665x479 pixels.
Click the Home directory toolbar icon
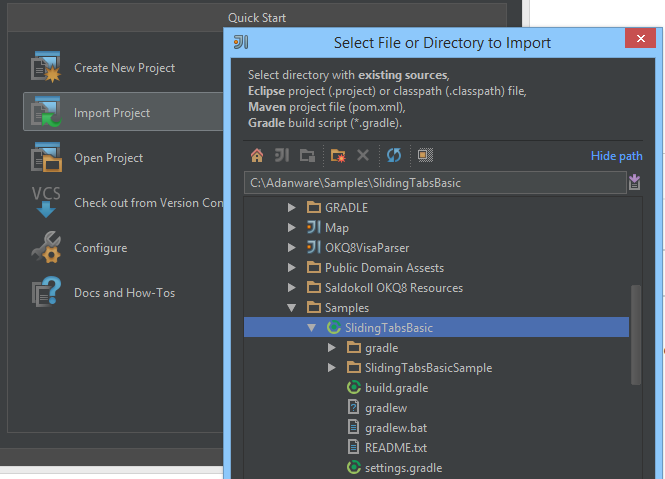click(x=257, y=156)
